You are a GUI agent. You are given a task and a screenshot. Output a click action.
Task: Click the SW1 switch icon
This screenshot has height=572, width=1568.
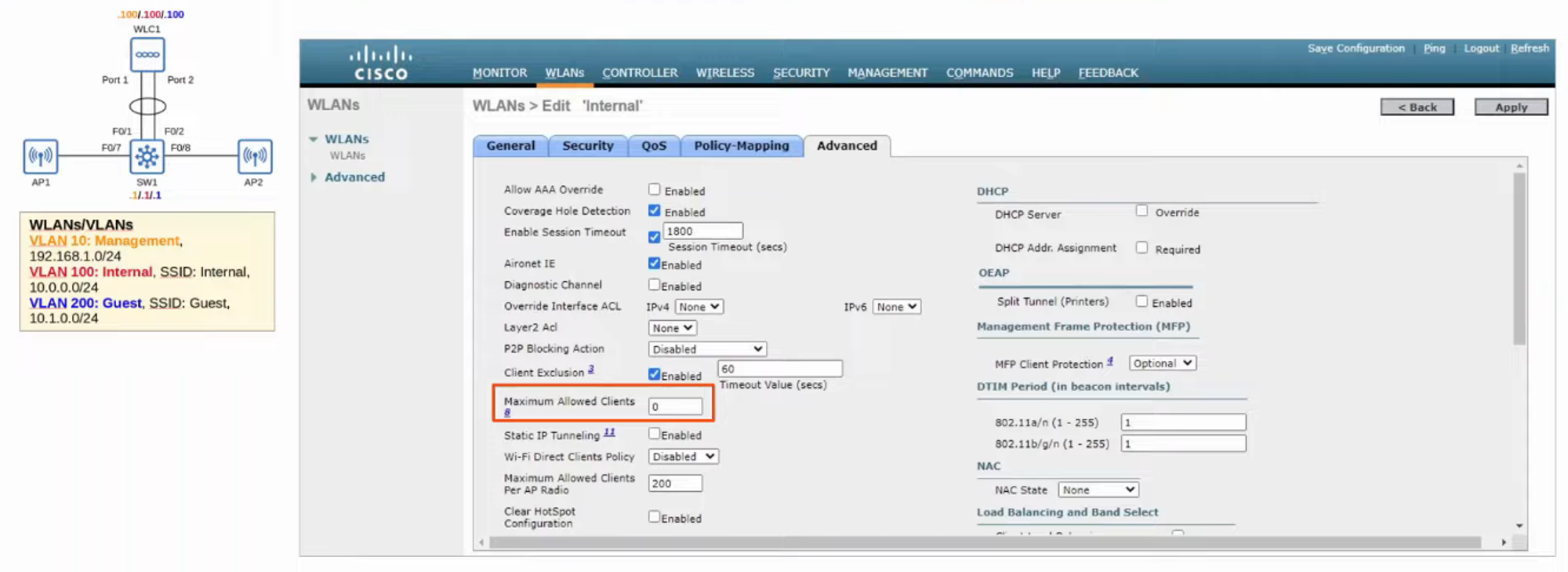(x=147, y=157)
